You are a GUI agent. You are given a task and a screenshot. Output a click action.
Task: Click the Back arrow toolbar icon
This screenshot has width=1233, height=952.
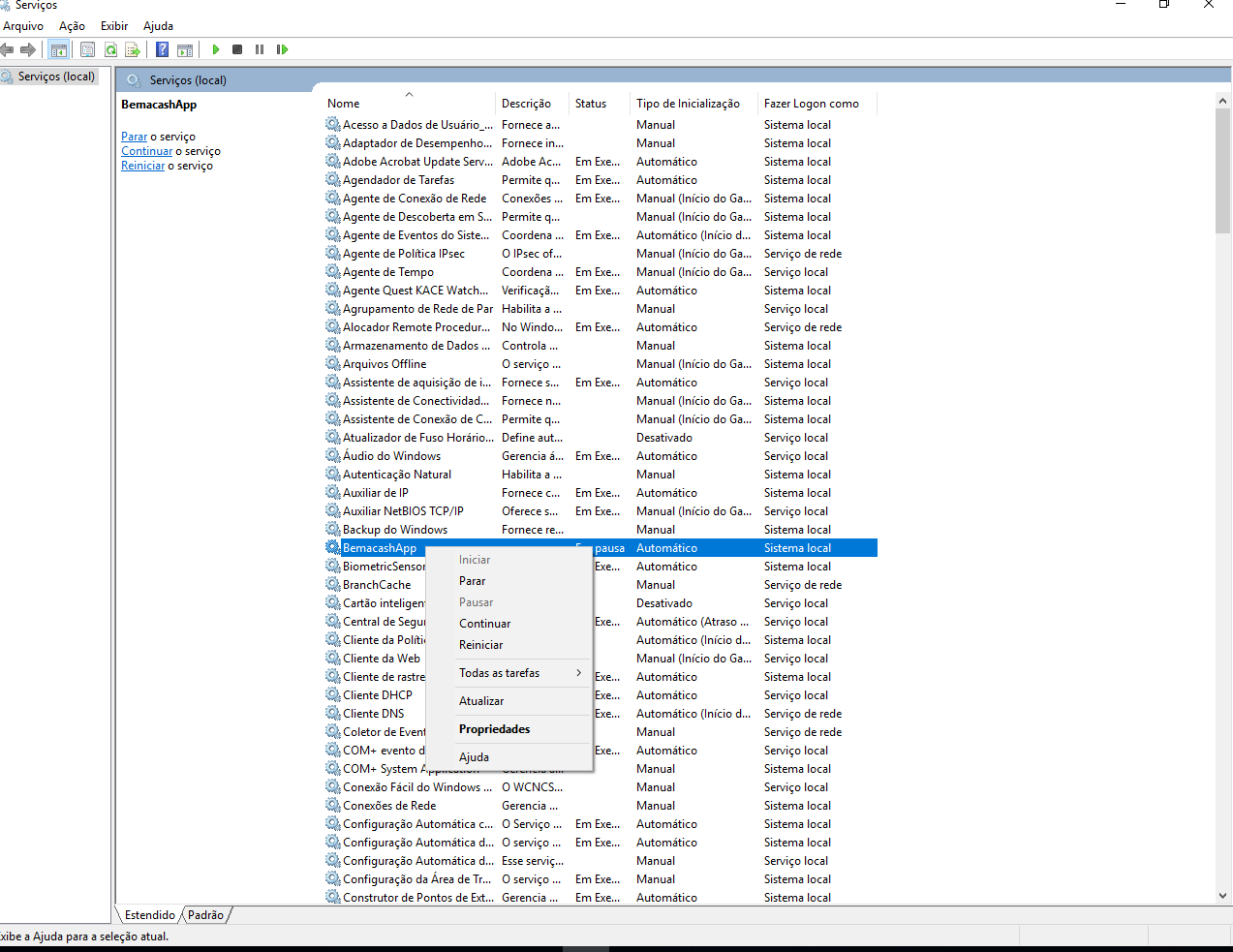click(7, 49)
